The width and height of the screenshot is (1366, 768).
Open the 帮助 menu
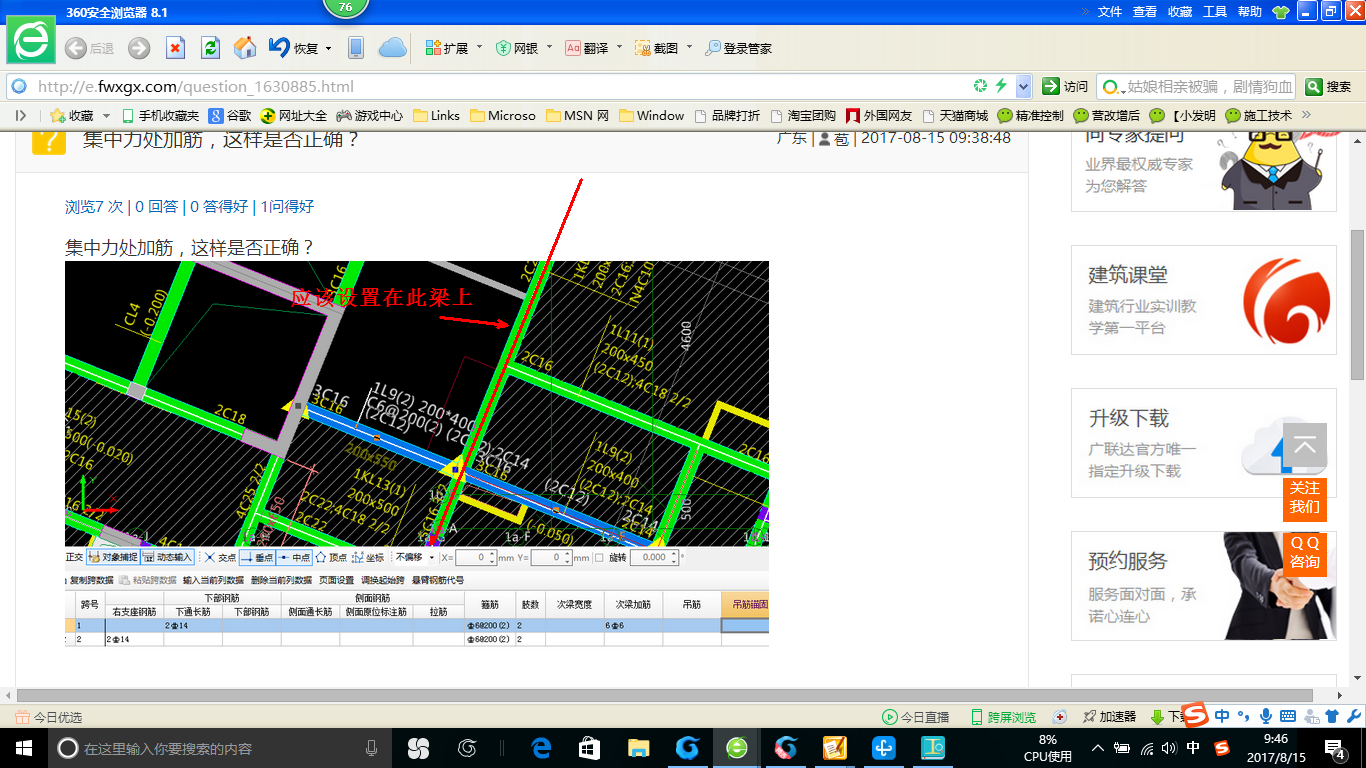coord(1250,12)
